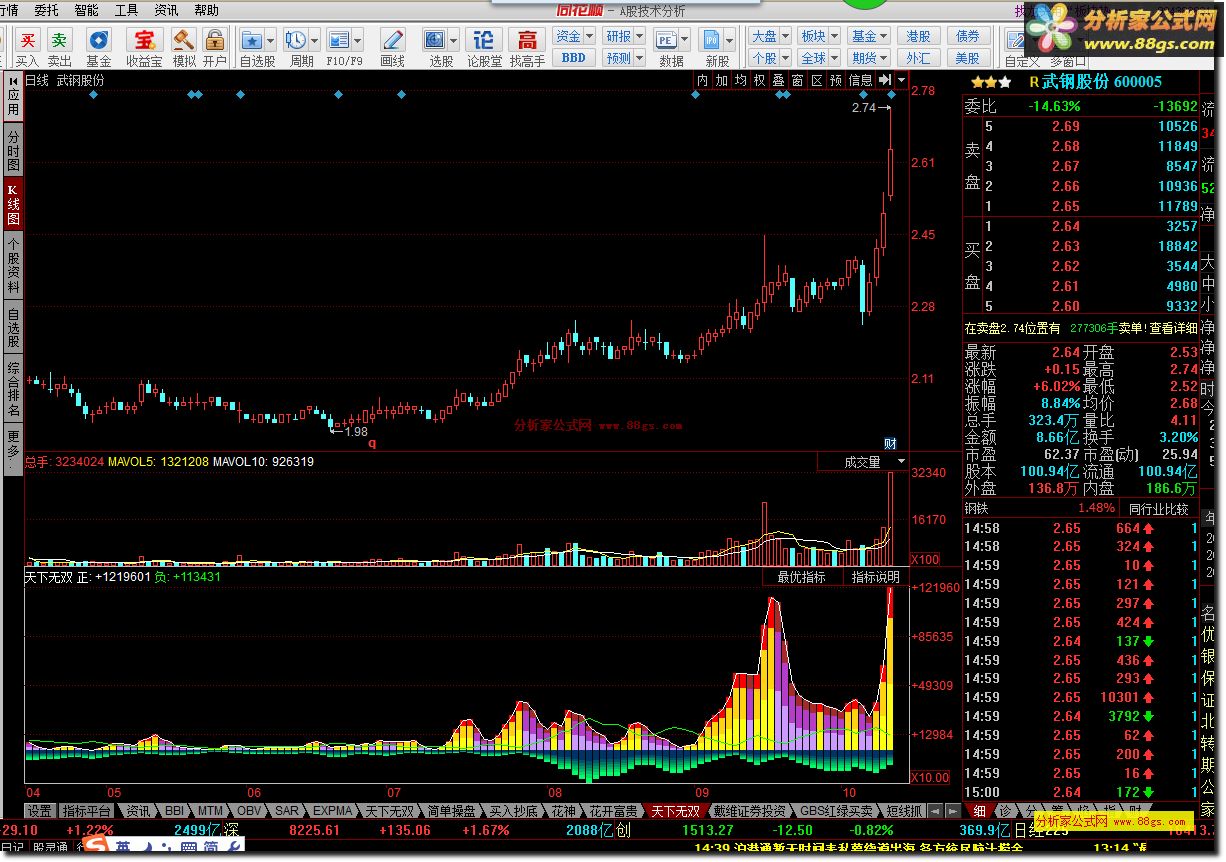Viewport: 1226px width, 862px height.
Task: Click first blue diamond info marker
Action: (93, 95)
